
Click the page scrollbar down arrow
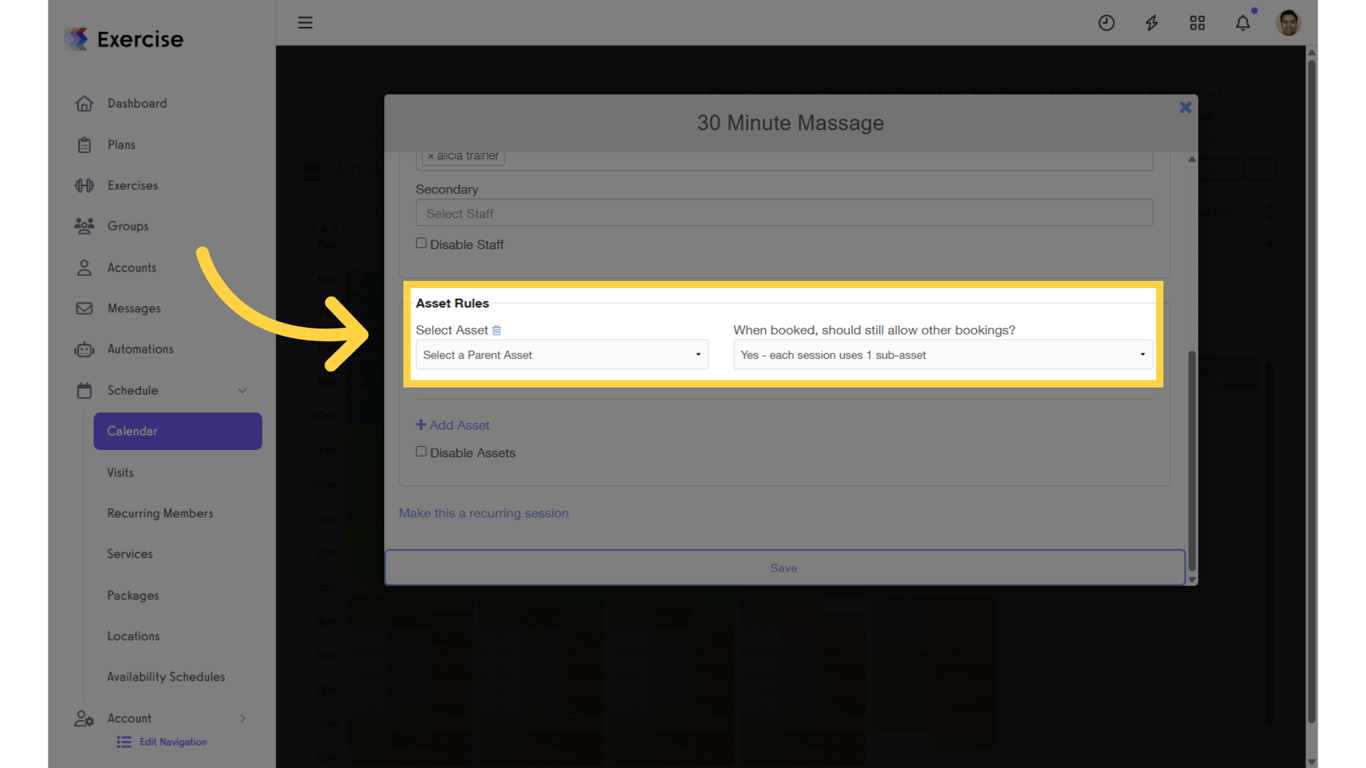coord(1311,761)
